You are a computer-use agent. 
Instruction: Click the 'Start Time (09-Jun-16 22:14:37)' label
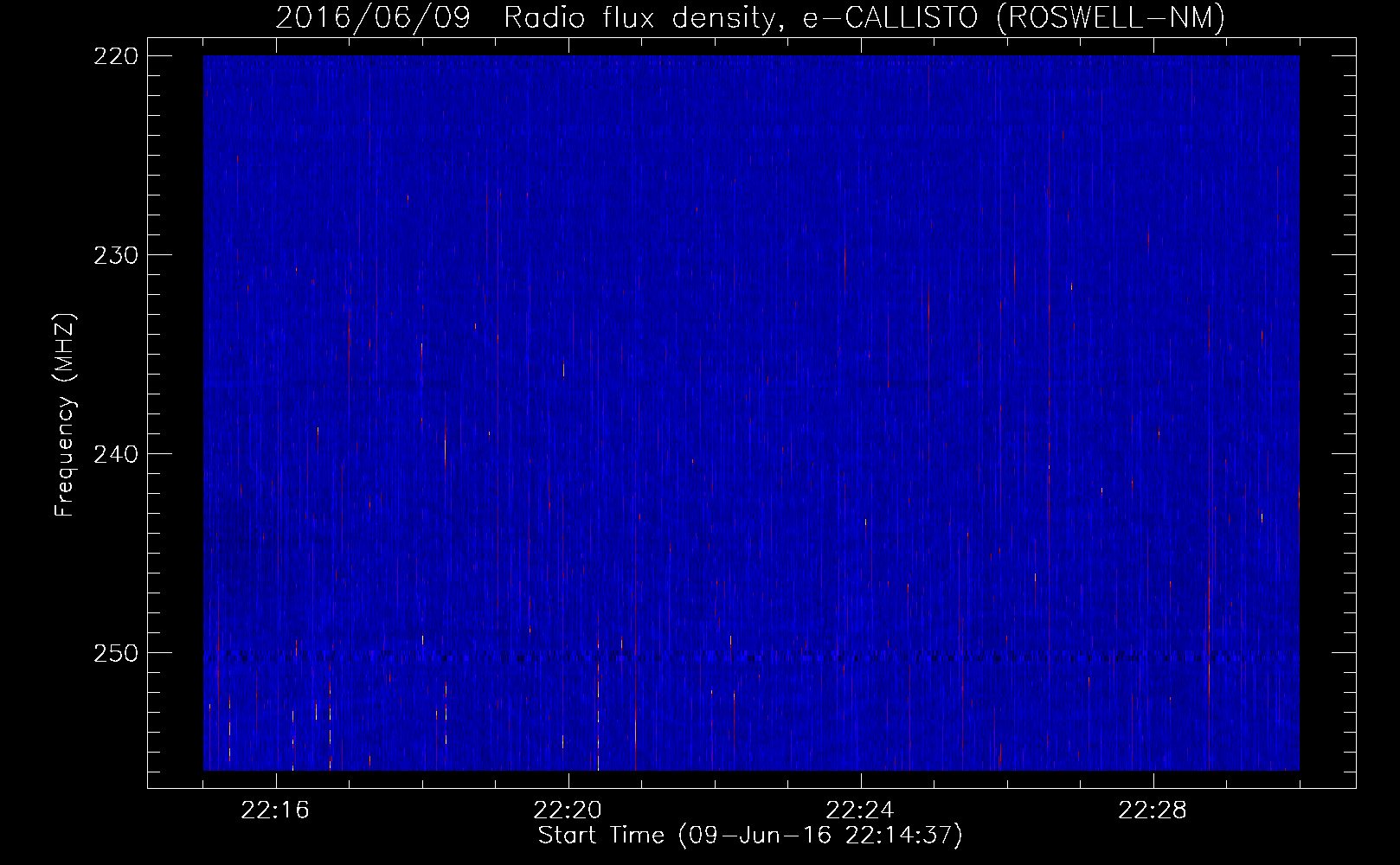tap(750, 835)
